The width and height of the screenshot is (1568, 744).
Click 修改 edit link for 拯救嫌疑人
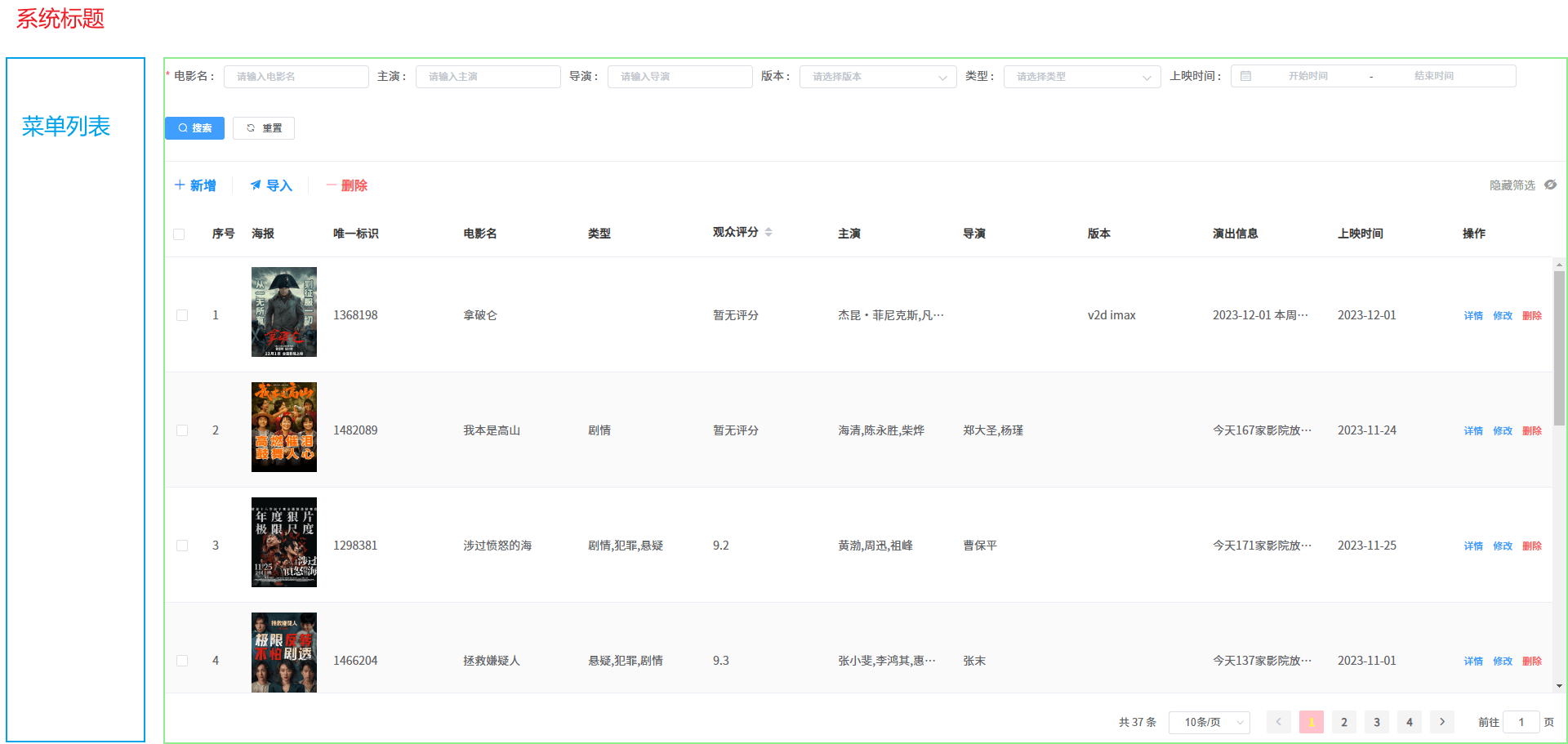click(1503, 662)
